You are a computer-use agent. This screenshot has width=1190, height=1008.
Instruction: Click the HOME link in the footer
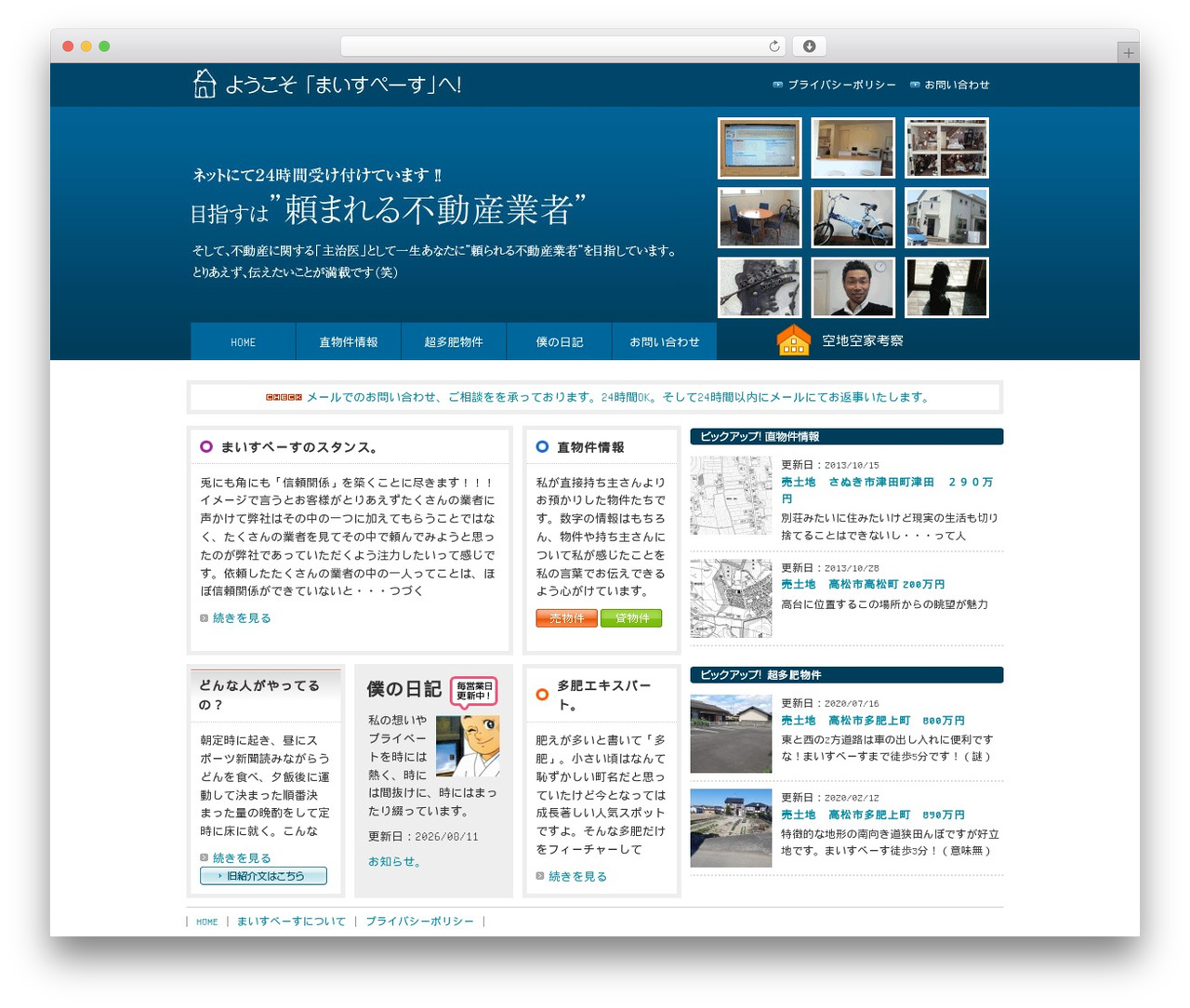tap(207, 922)
